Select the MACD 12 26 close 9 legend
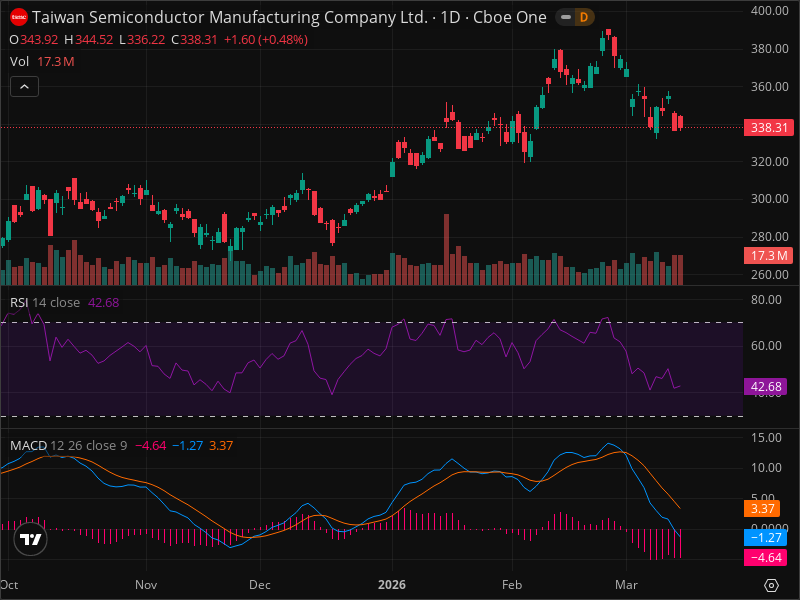Image resolution: width=800 pixels, height=600 pixels. point(68,445)
